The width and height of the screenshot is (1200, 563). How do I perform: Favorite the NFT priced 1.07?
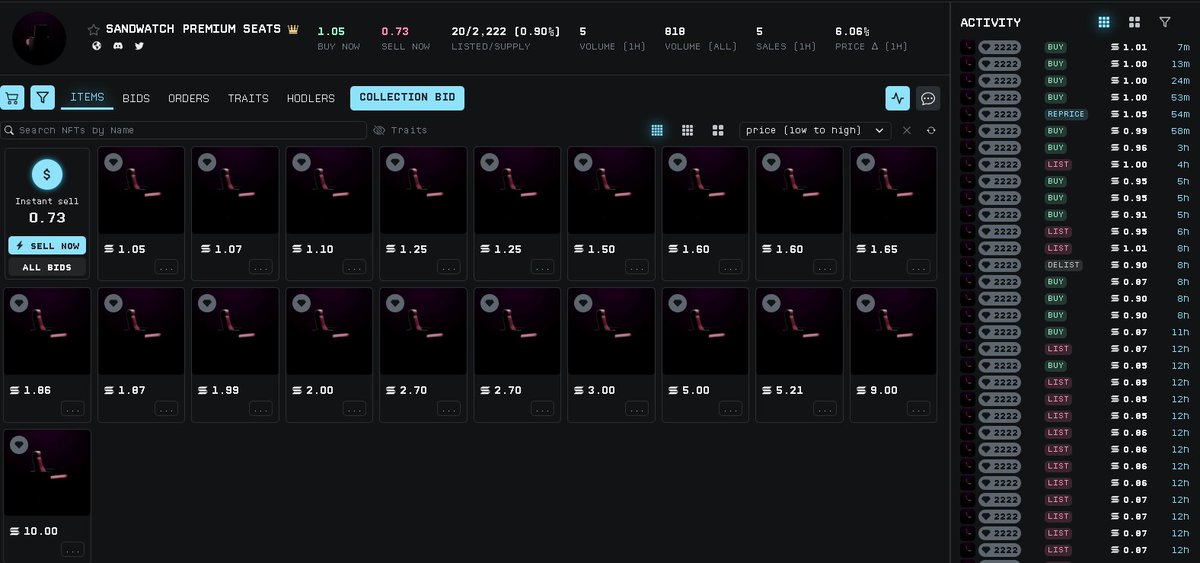207,162
